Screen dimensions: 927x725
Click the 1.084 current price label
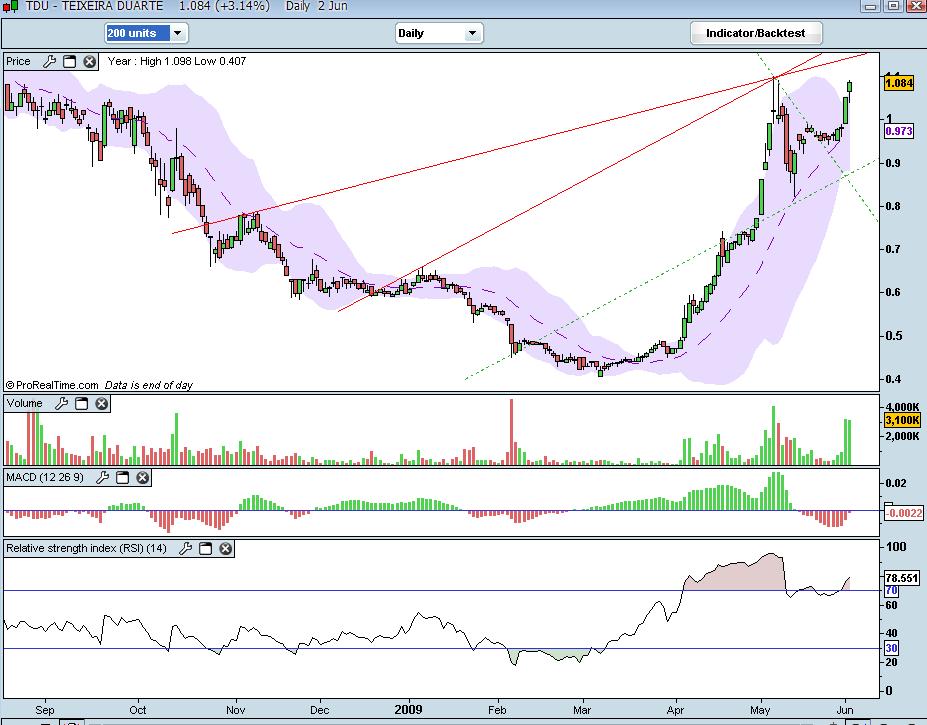pos(899,83)
